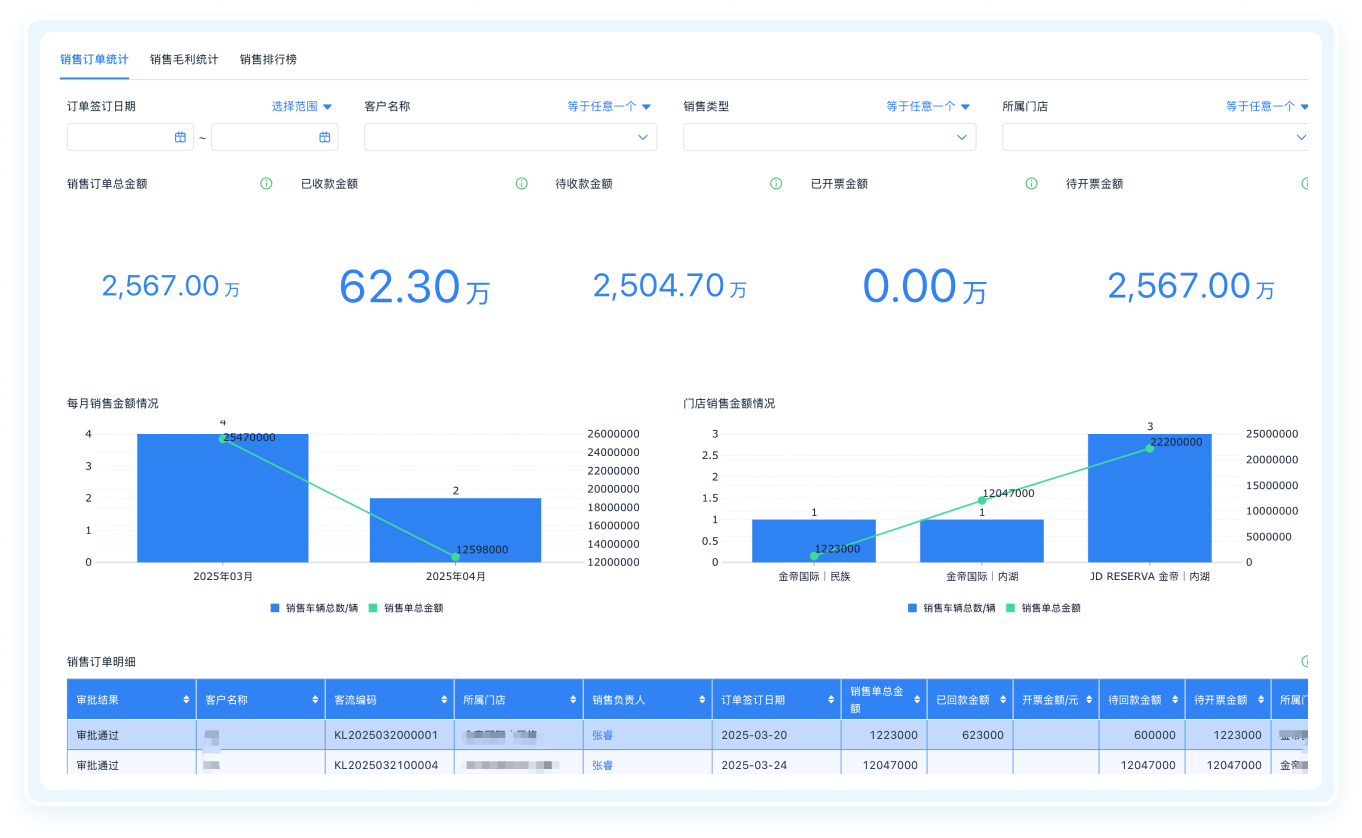Toggle 销售单总金额 legend in monthly chart
Viewport: 1362px width, 838px height.
[x=406, y=607]
